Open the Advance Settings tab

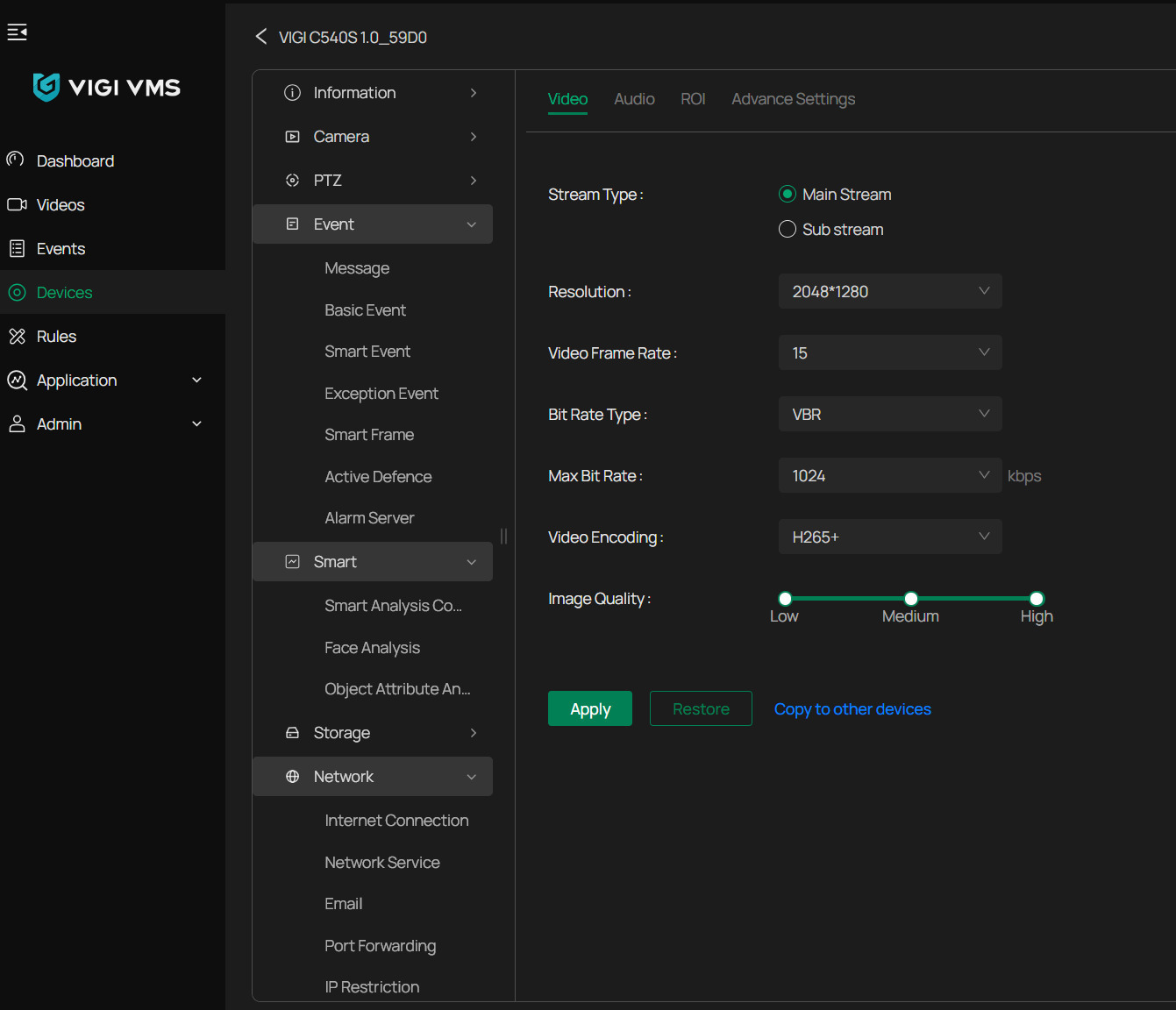(793, 99)
